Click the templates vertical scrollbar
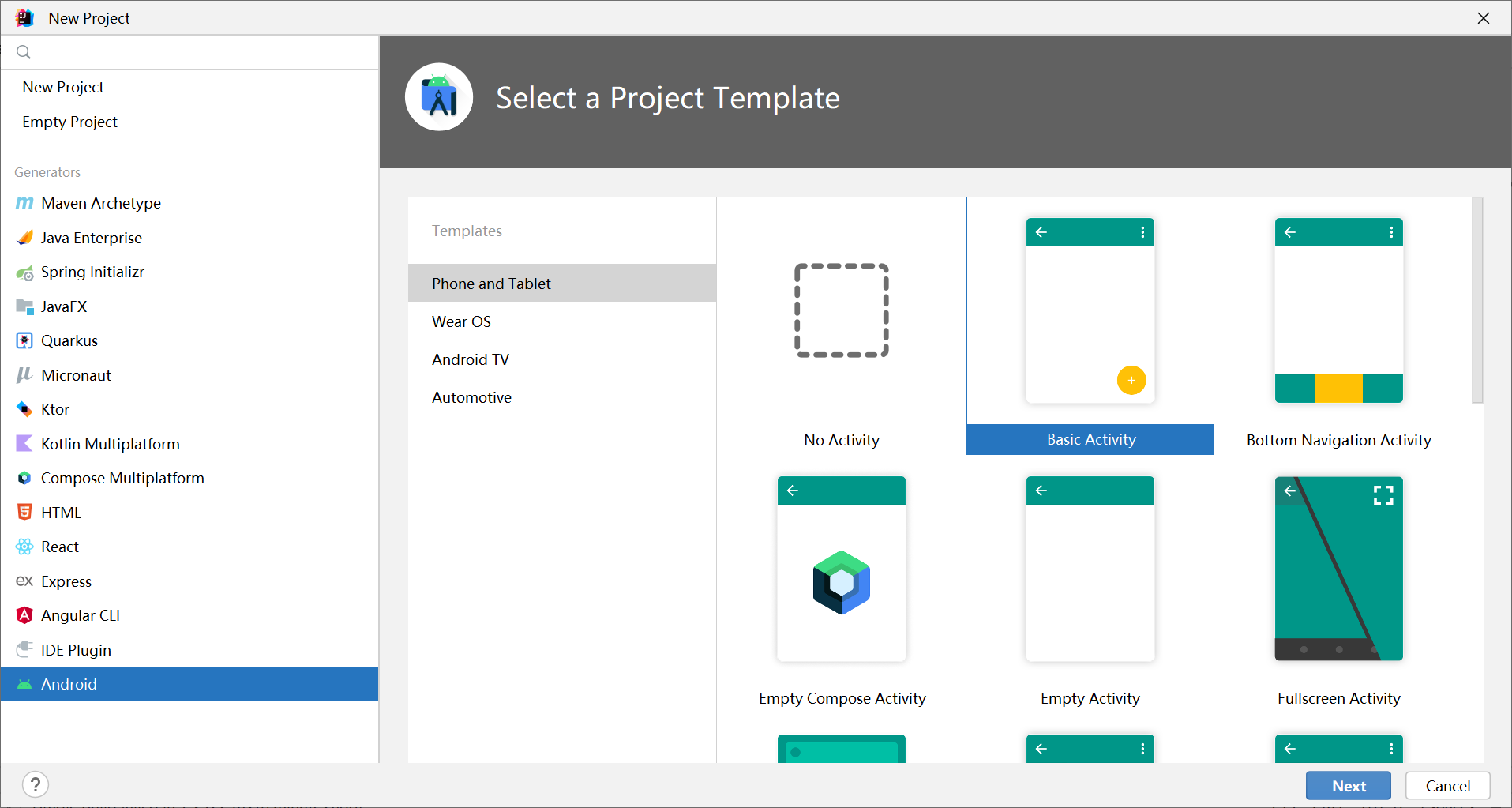 1477,300
